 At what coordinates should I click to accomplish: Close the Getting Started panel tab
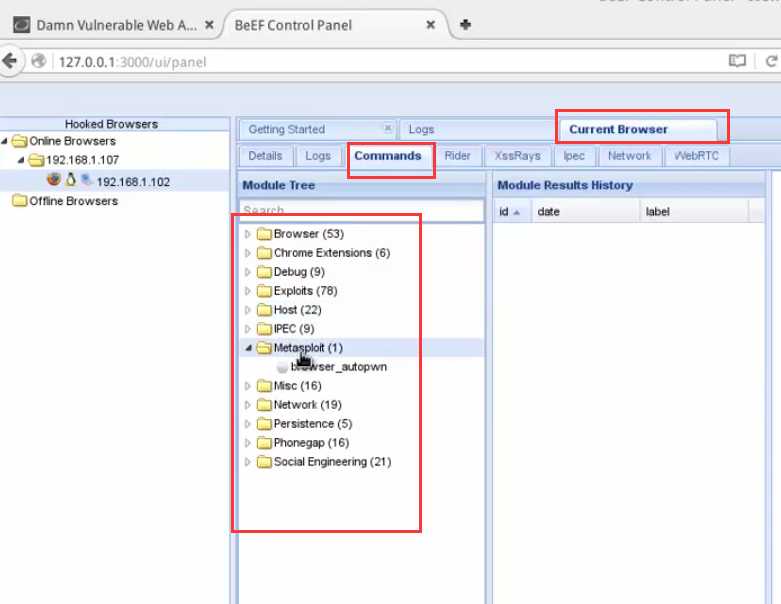pyautogui.click(x=388, y=128)
